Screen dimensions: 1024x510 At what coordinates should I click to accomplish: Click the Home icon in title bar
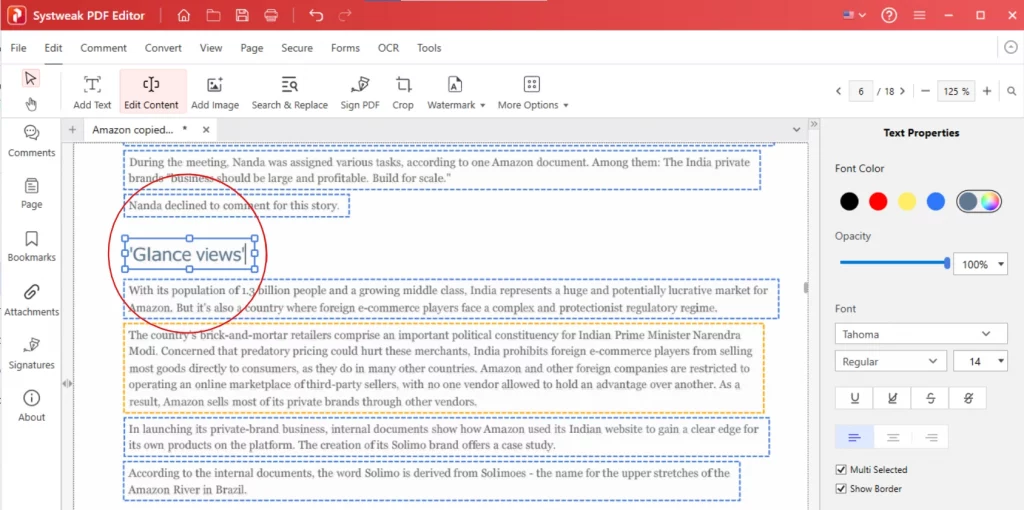(x=184, y=16)
